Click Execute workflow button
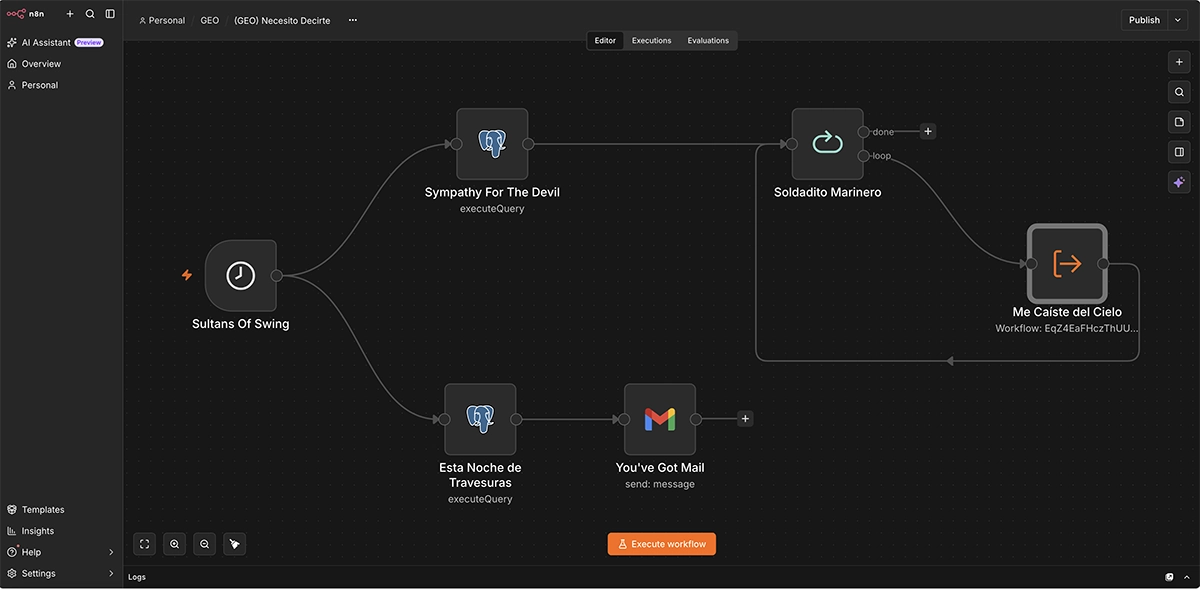 coord(662,544)
